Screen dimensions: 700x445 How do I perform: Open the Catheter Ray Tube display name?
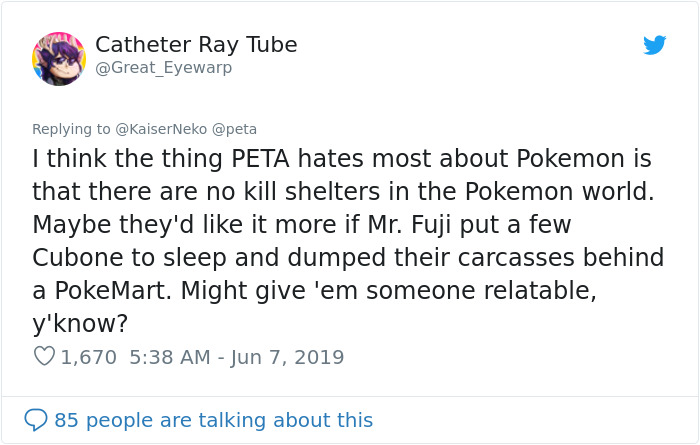pos(196,45)
